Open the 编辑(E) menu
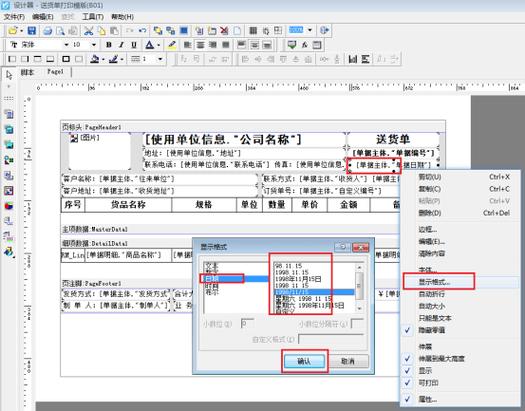525x411 pixels. pyautogui.click(x=43, y=17)
